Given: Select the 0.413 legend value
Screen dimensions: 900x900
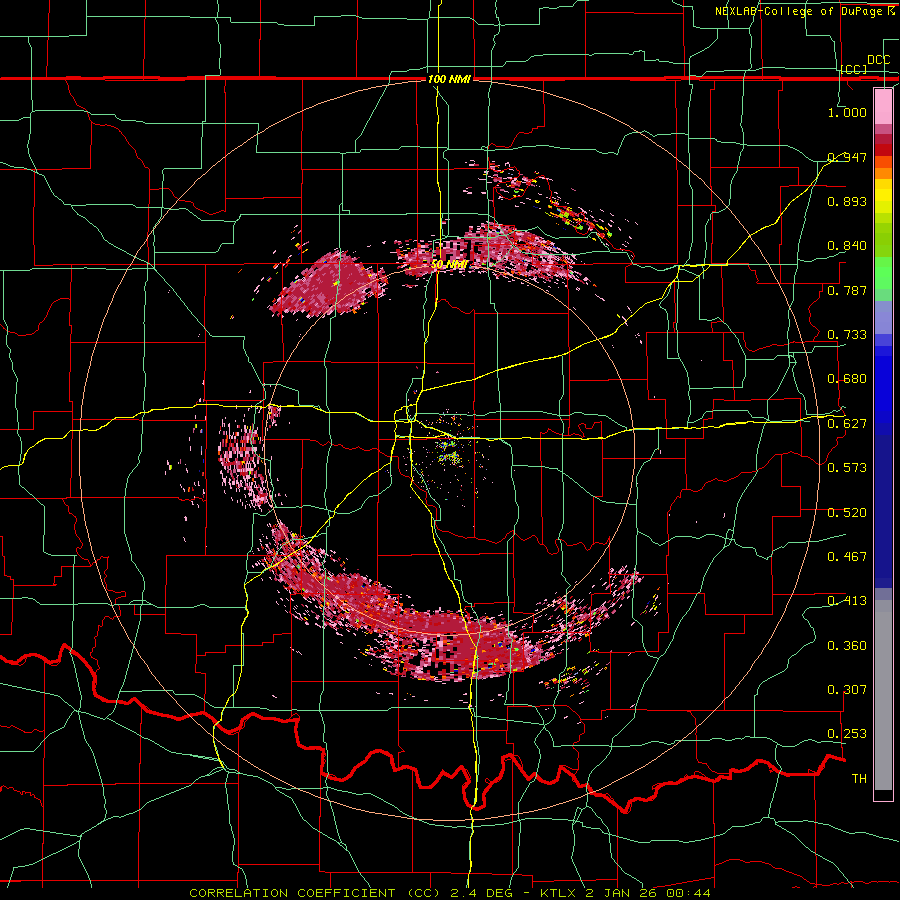Looking at the screenshot, I should (x=847, y=601).
